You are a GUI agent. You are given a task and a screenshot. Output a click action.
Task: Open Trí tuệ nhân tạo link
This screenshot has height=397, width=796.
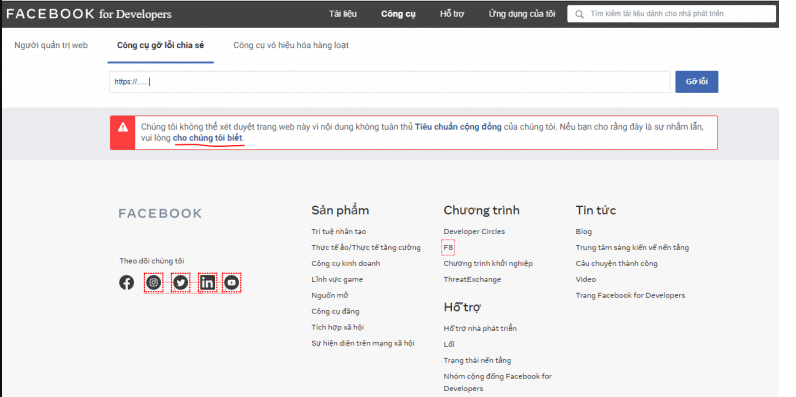pyautogui.click(x=339, y=231)
